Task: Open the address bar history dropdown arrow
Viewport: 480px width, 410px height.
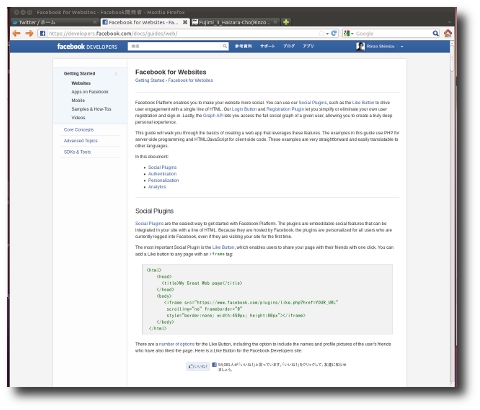Action: tap(327, 34)
